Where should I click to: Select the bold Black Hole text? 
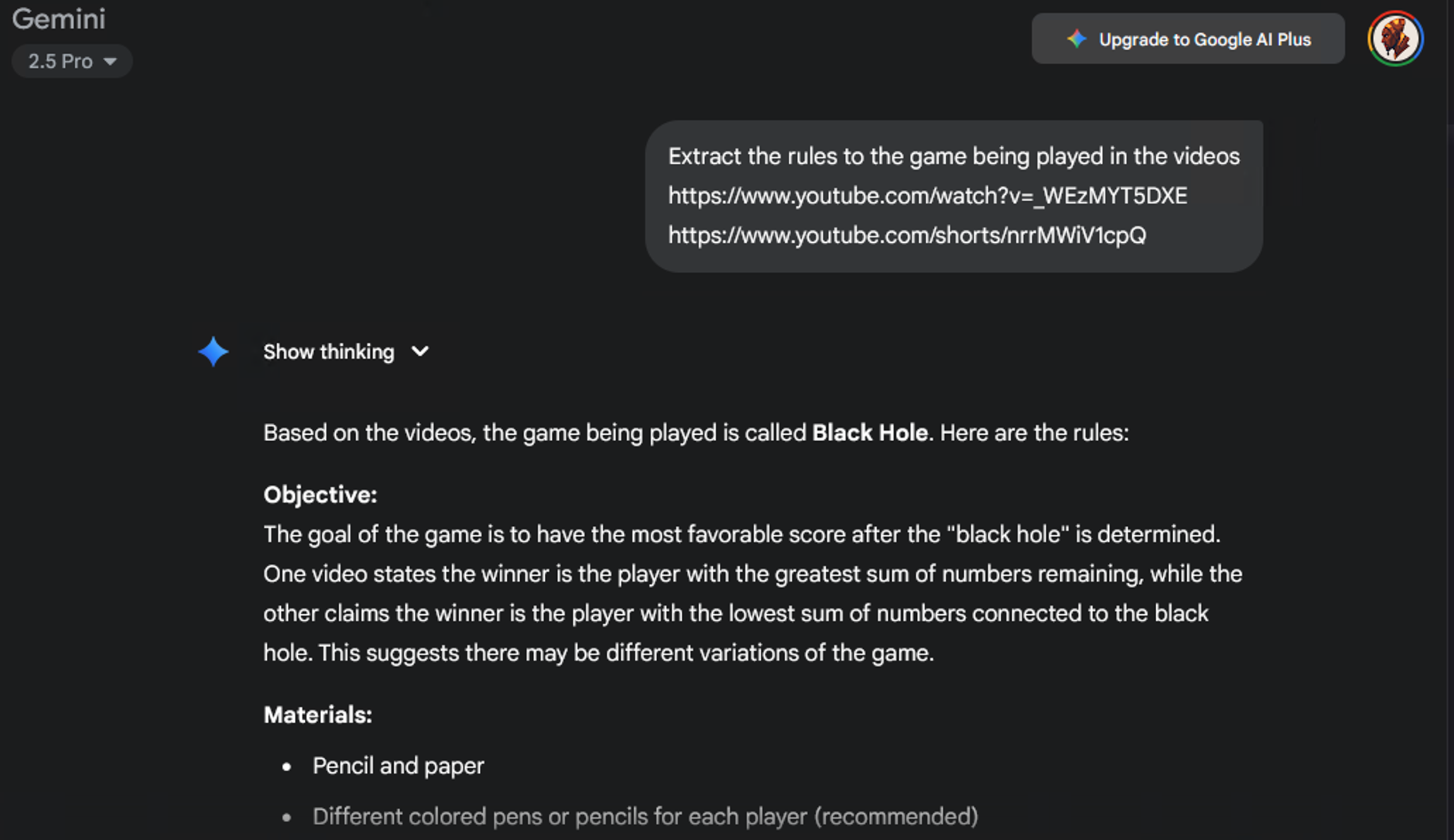point(869,433)
